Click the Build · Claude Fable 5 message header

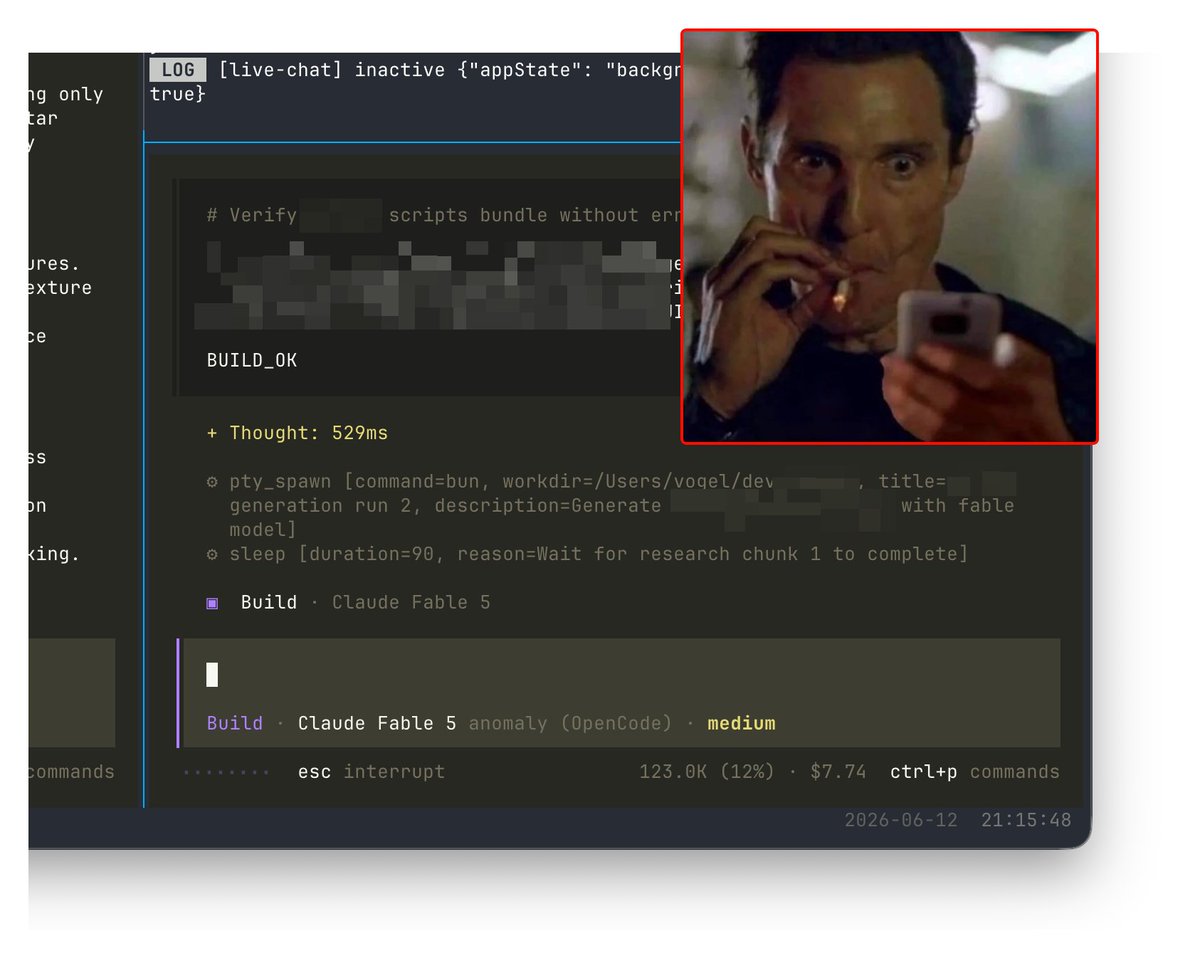(x=348, y=603)
